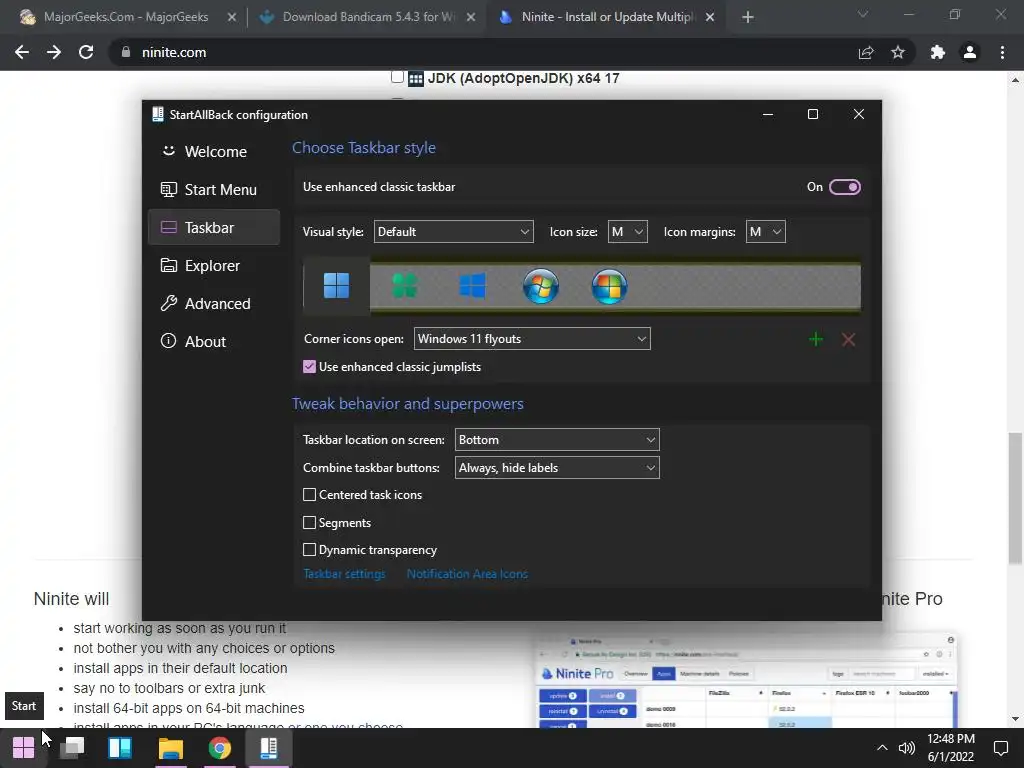Uncheck Use enhanced classic jumplists
Image resolution: width=1024 pixels, height=768 pixels.
(x=310, y=367)
